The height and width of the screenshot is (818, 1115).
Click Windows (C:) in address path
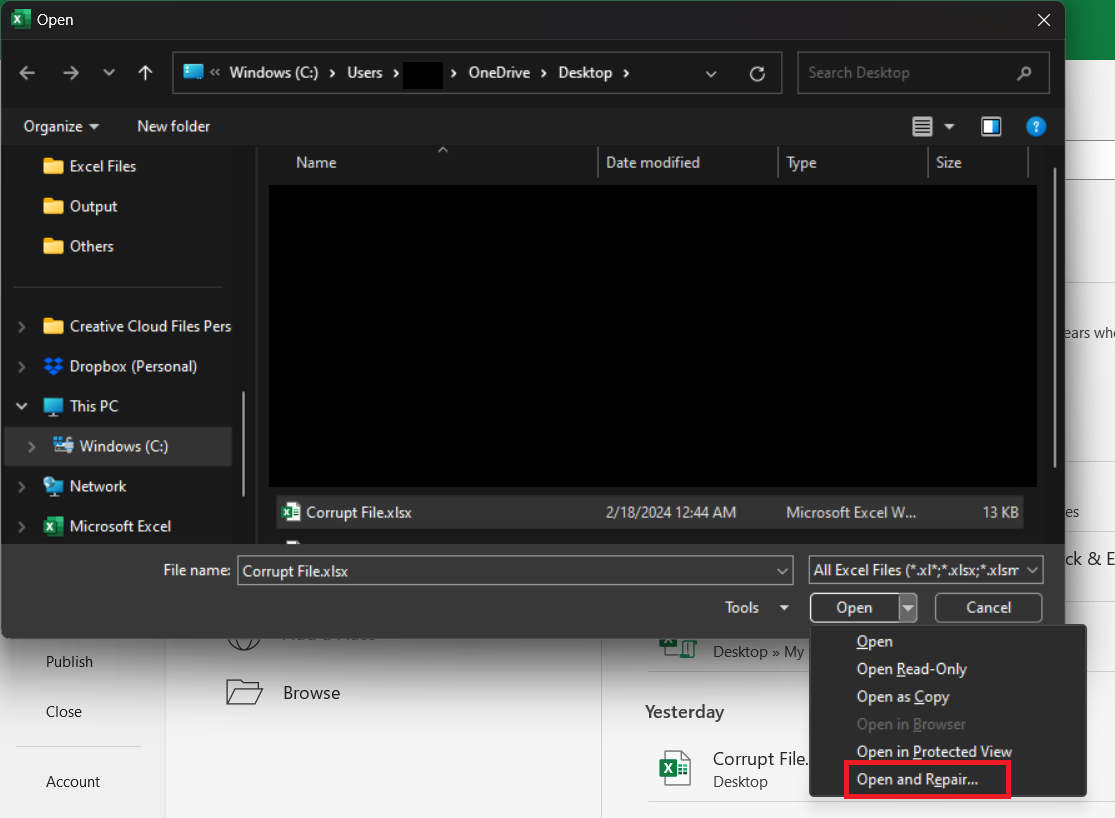pyautogui.click(x=274, y=73)
